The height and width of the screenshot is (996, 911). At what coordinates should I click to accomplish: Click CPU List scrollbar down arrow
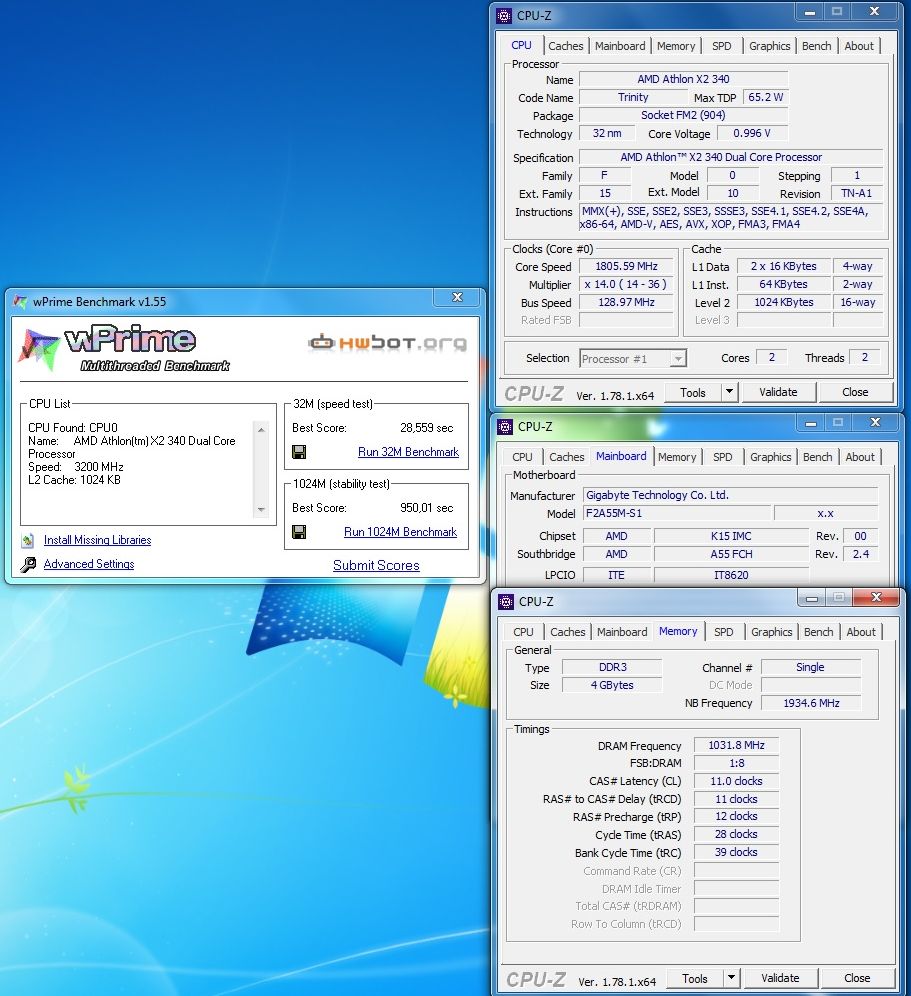click(261, 510)
